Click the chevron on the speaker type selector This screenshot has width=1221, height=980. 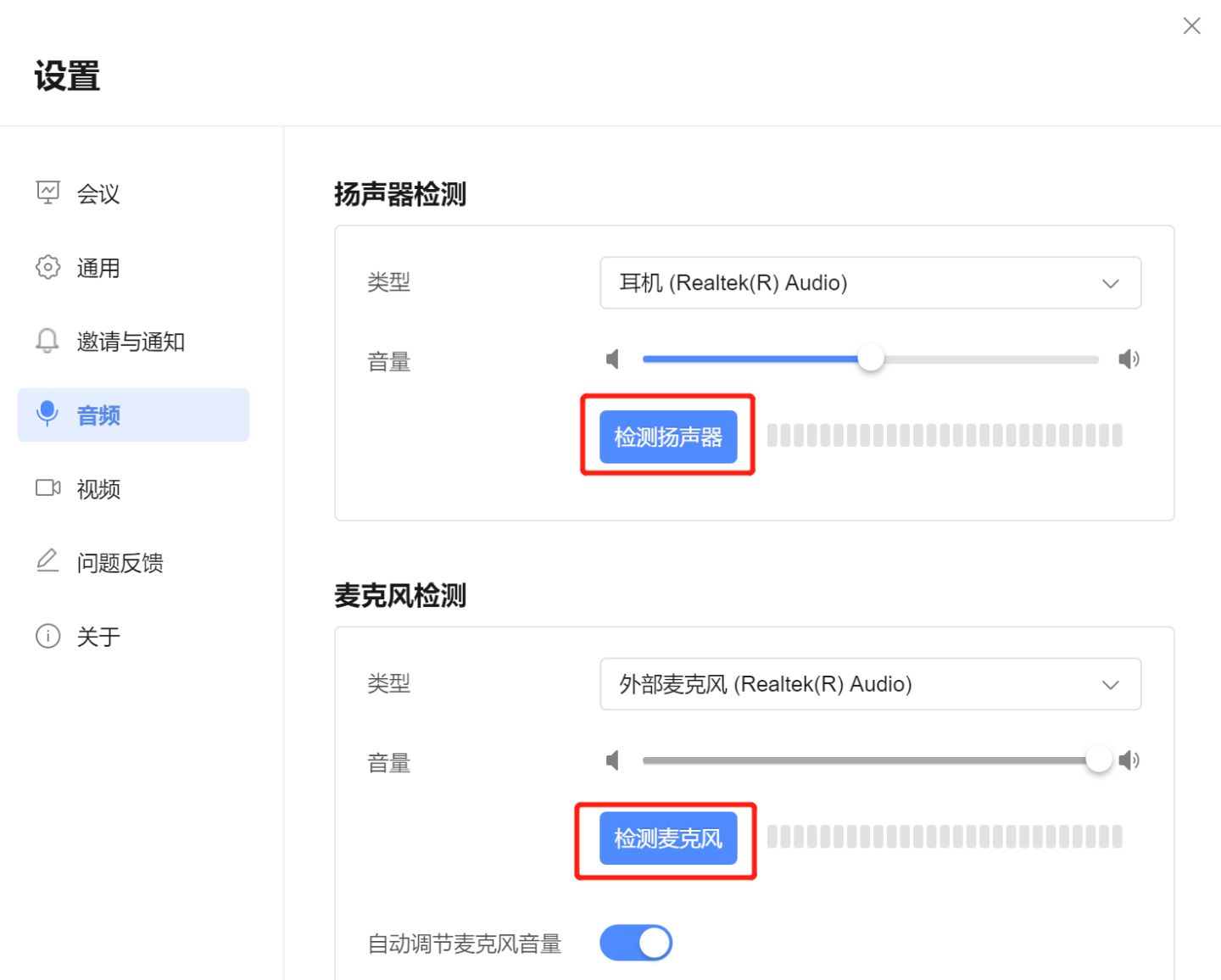(x=1110, y=283)
